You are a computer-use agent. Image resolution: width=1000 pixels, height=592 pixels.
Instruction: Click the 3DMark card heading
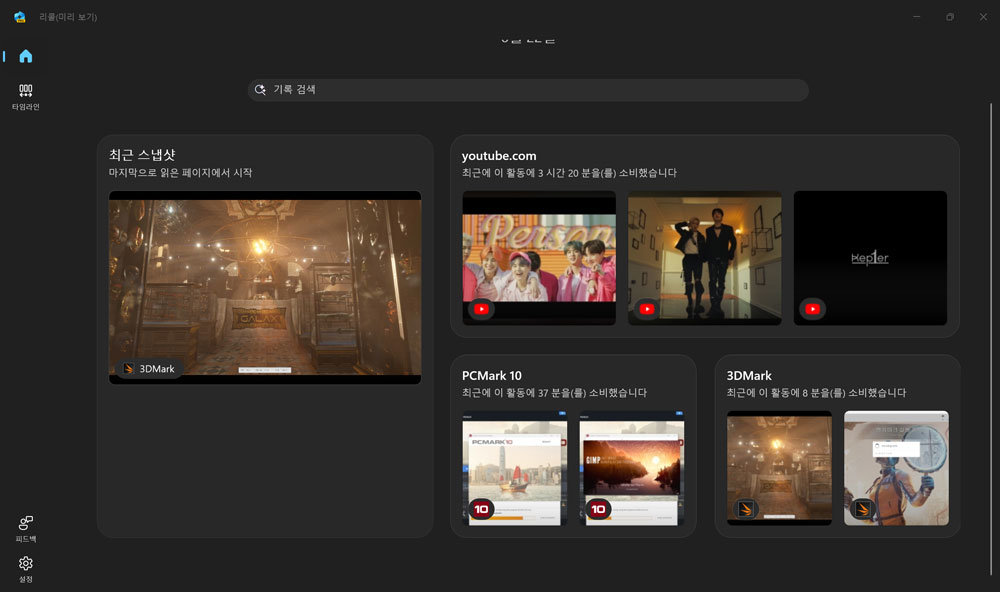tap(749, 376)
